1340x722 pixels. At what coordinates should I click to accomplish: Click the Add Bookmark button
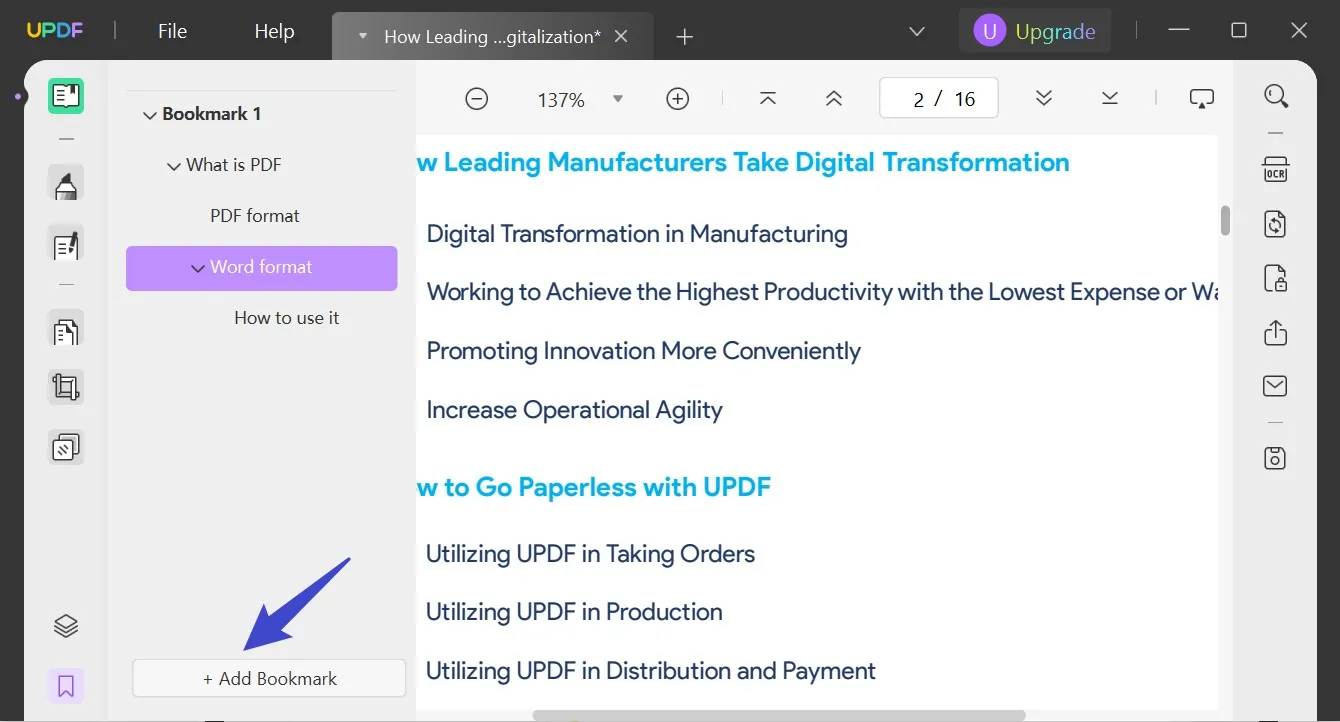(269, 678)
